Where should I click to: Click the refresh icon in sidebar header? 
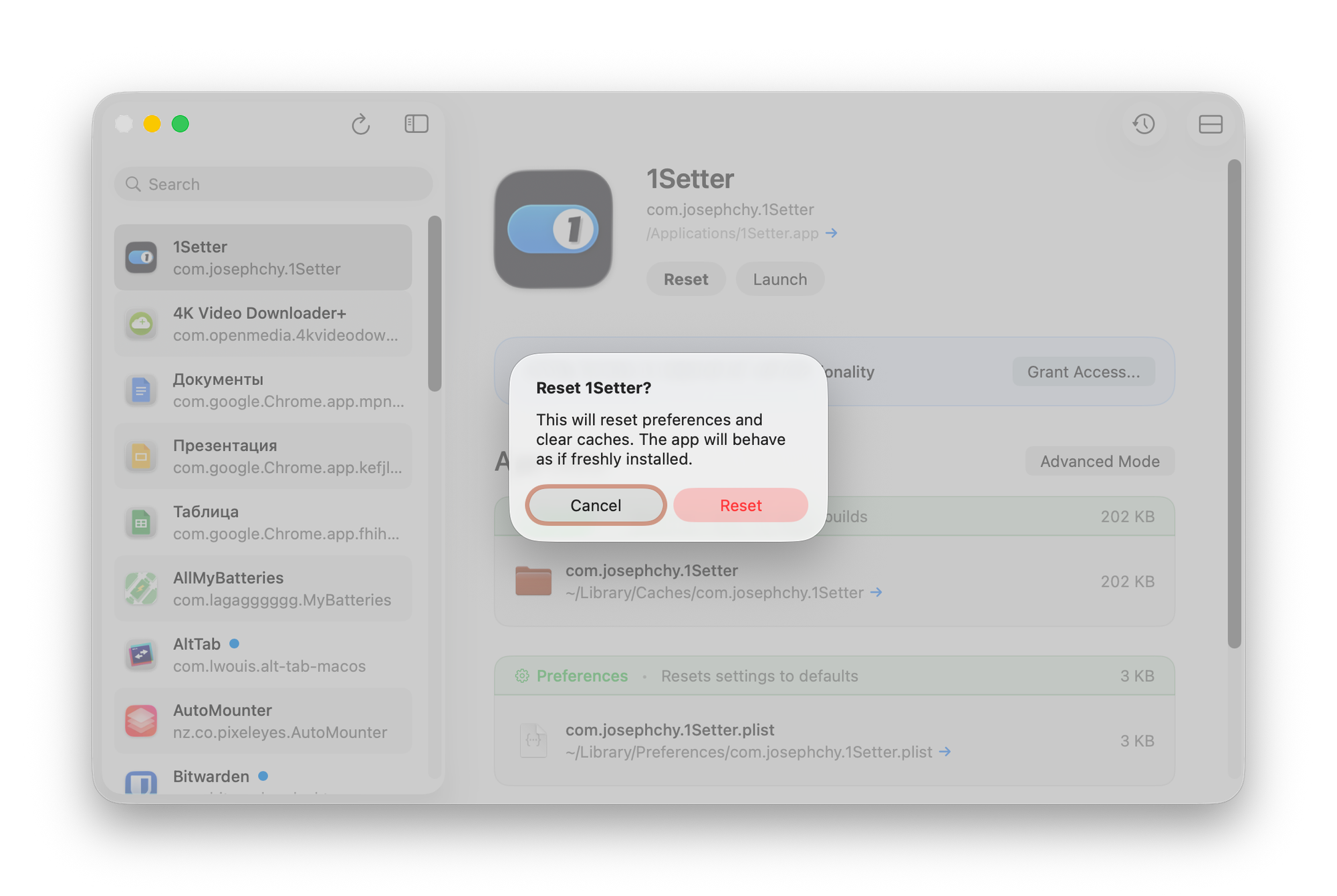tap(360, 124)
